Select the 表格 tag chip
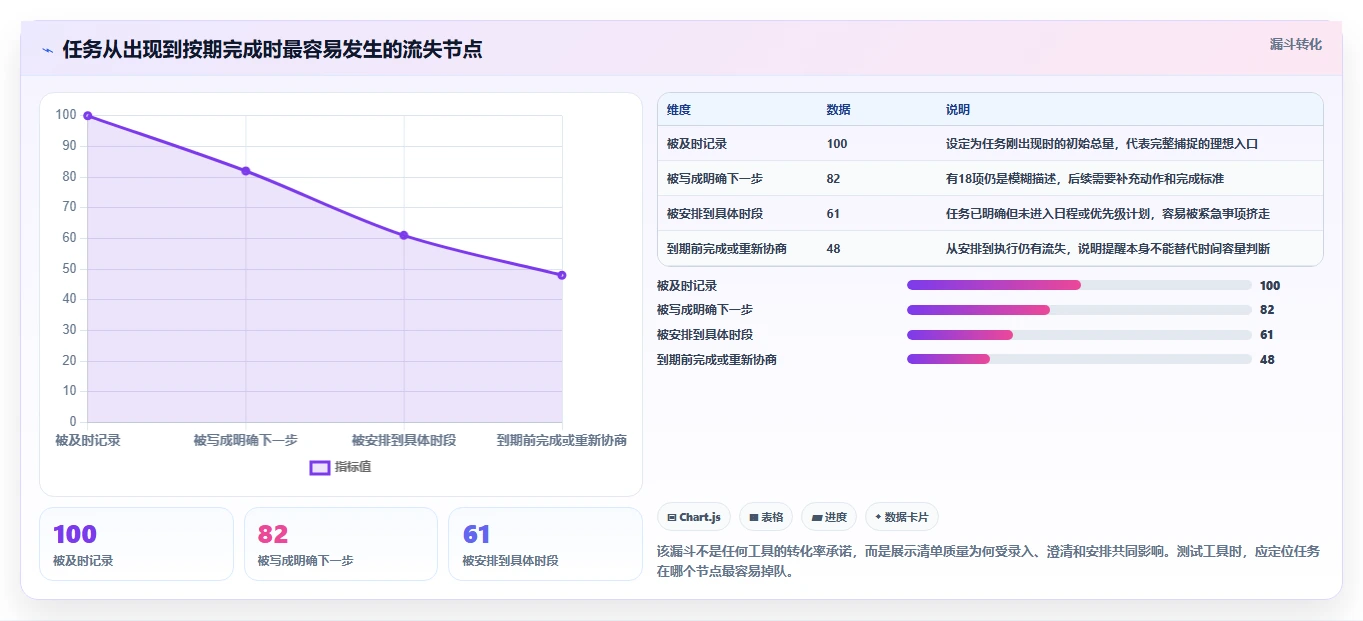 (x=766, y=517)
